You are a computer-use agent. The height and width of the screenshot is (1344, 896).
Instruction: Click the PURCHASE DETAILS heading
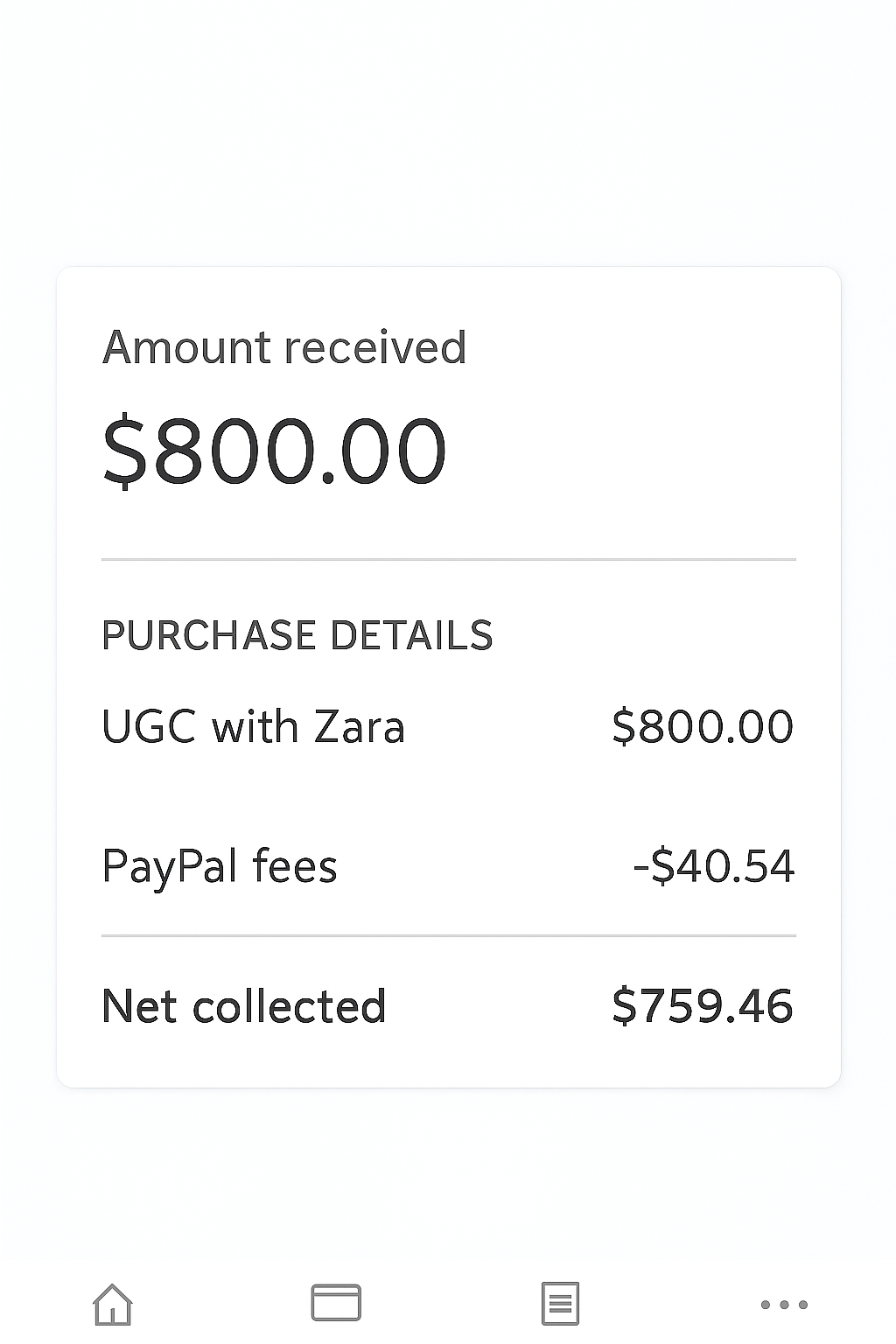coord(297,635)
